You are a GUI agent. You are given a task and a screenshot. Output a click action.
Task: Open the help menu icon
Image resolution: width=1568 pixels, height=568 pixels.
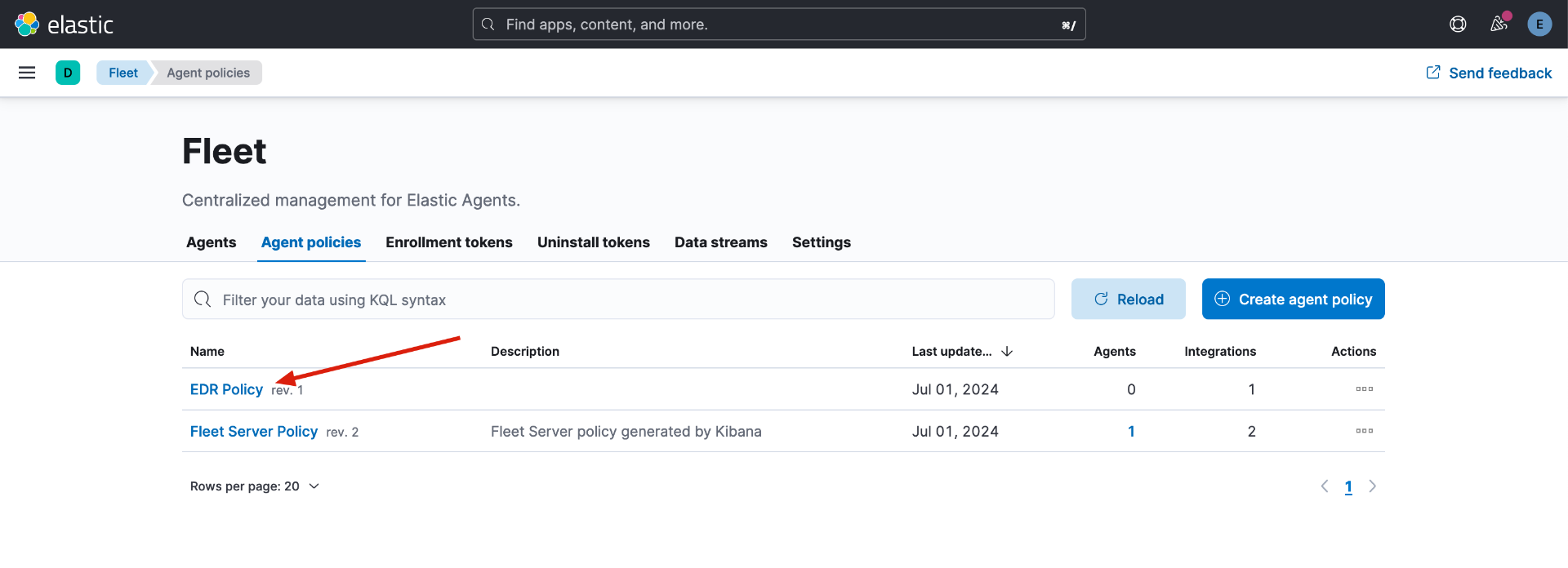click(1458, 24)
